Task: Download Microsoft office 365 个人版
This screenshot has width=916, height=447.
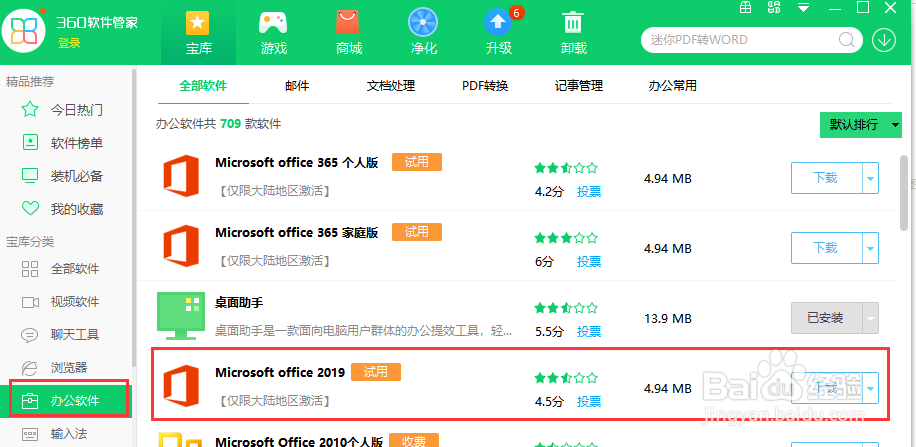Action: click(827, 178)
